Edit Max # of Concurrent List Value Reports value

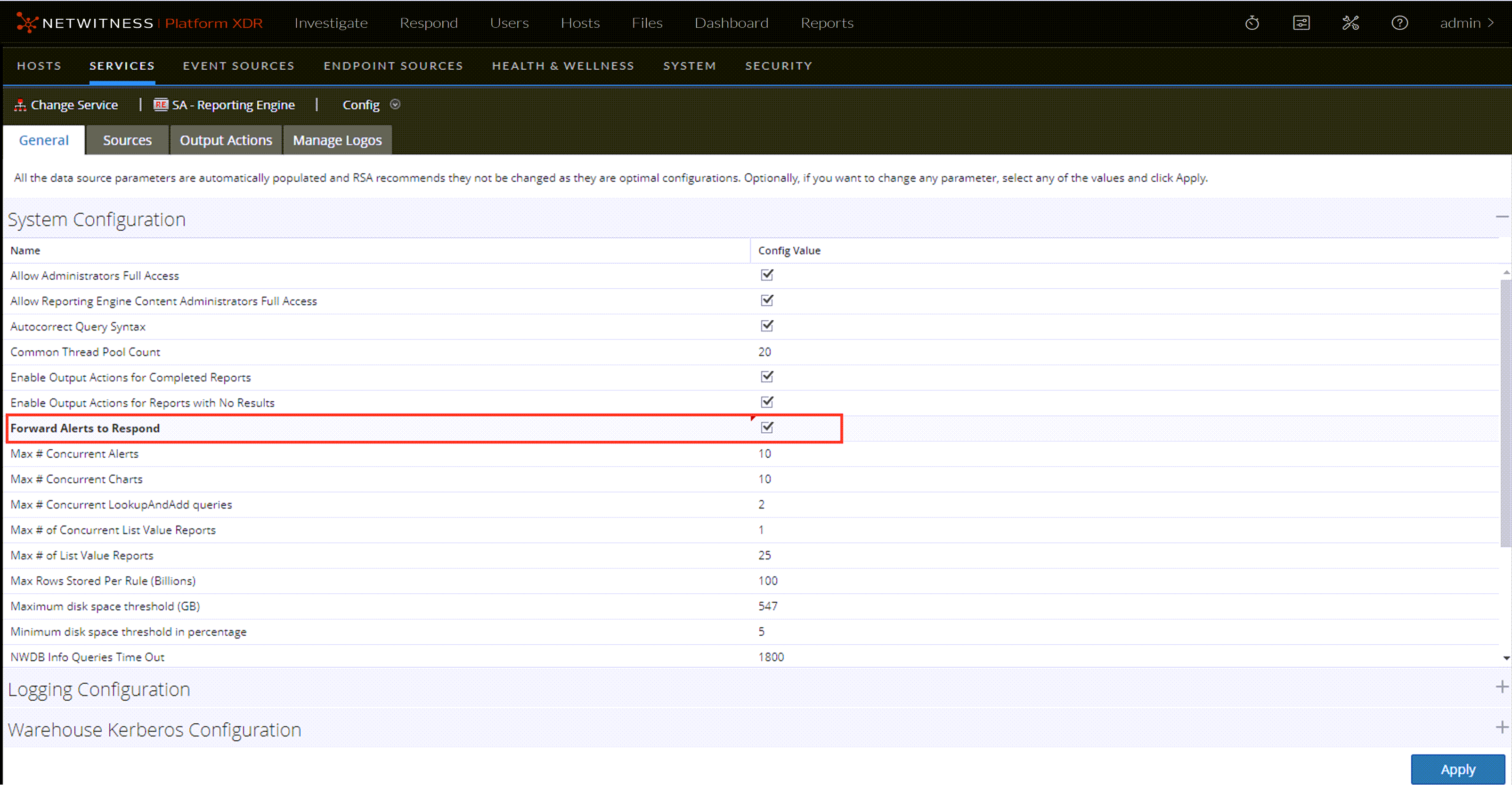[x=761, y=530]
